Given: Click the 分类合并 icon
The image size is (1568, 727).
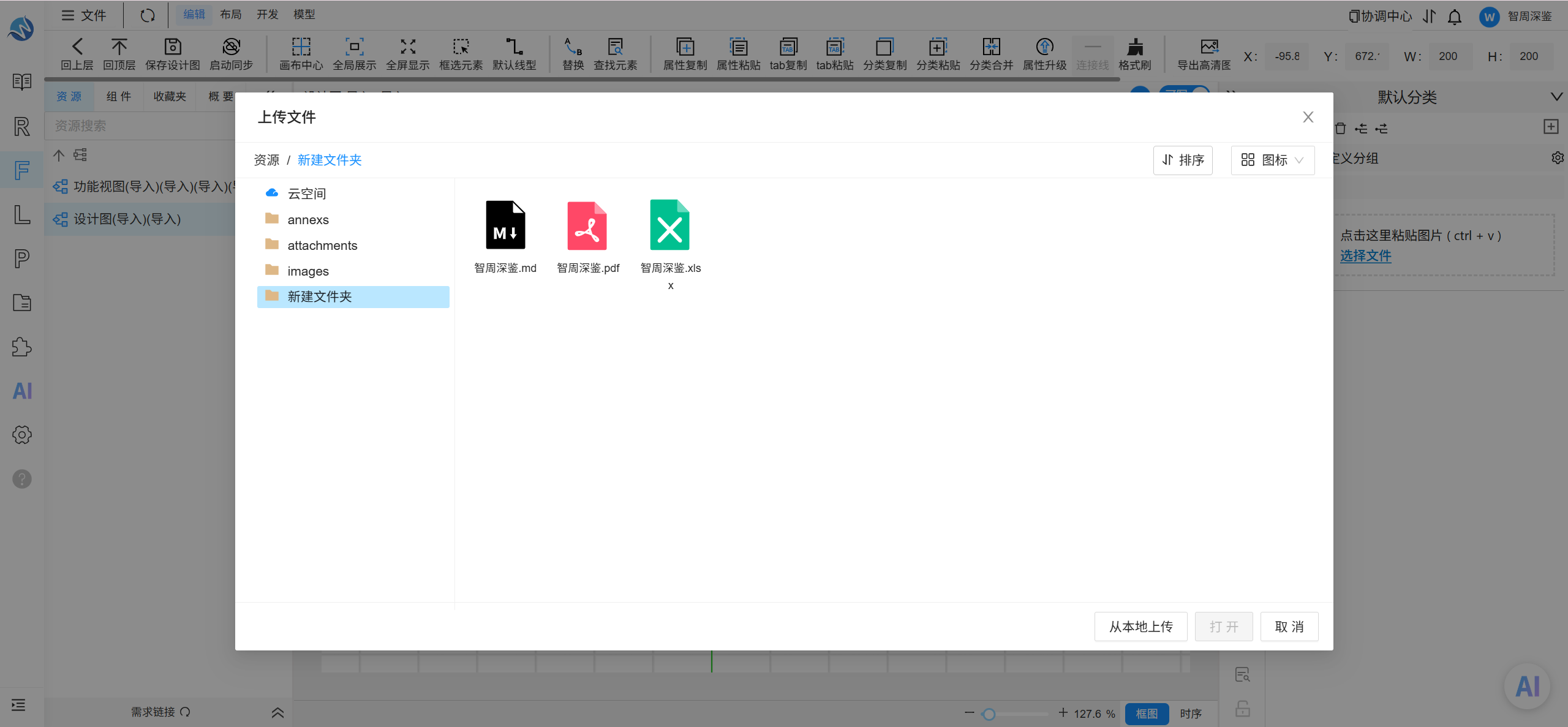Looking at the screenshot, I should click(x=992, y=47).
